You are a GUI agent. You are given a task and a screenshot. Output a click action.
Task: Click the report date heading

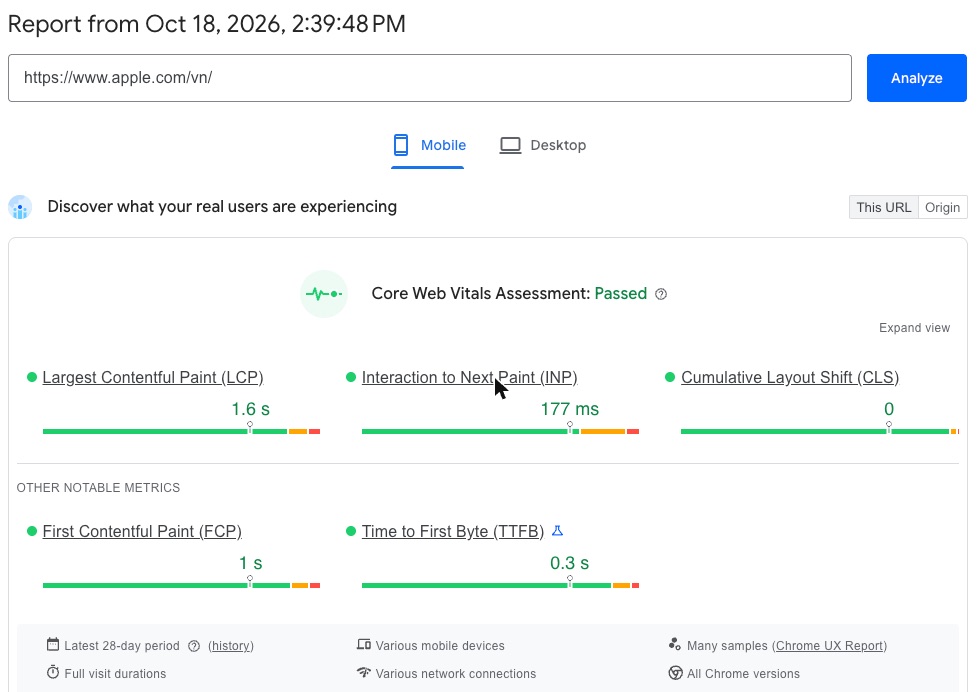click(207, 24)
